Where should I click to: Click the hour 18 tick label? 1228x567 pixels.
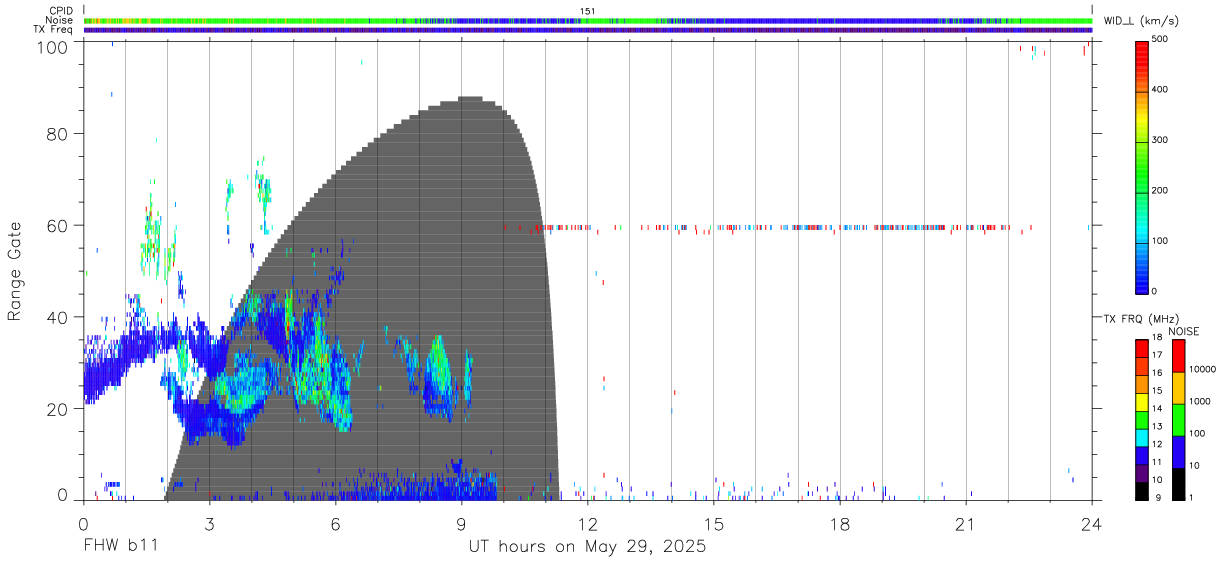pos(840,523)
